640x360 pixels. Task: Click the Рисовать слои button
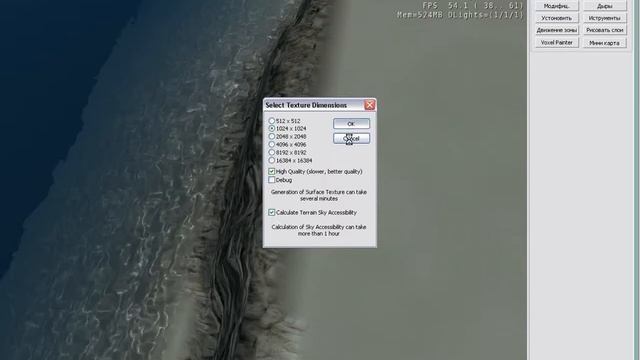(604, 30)
